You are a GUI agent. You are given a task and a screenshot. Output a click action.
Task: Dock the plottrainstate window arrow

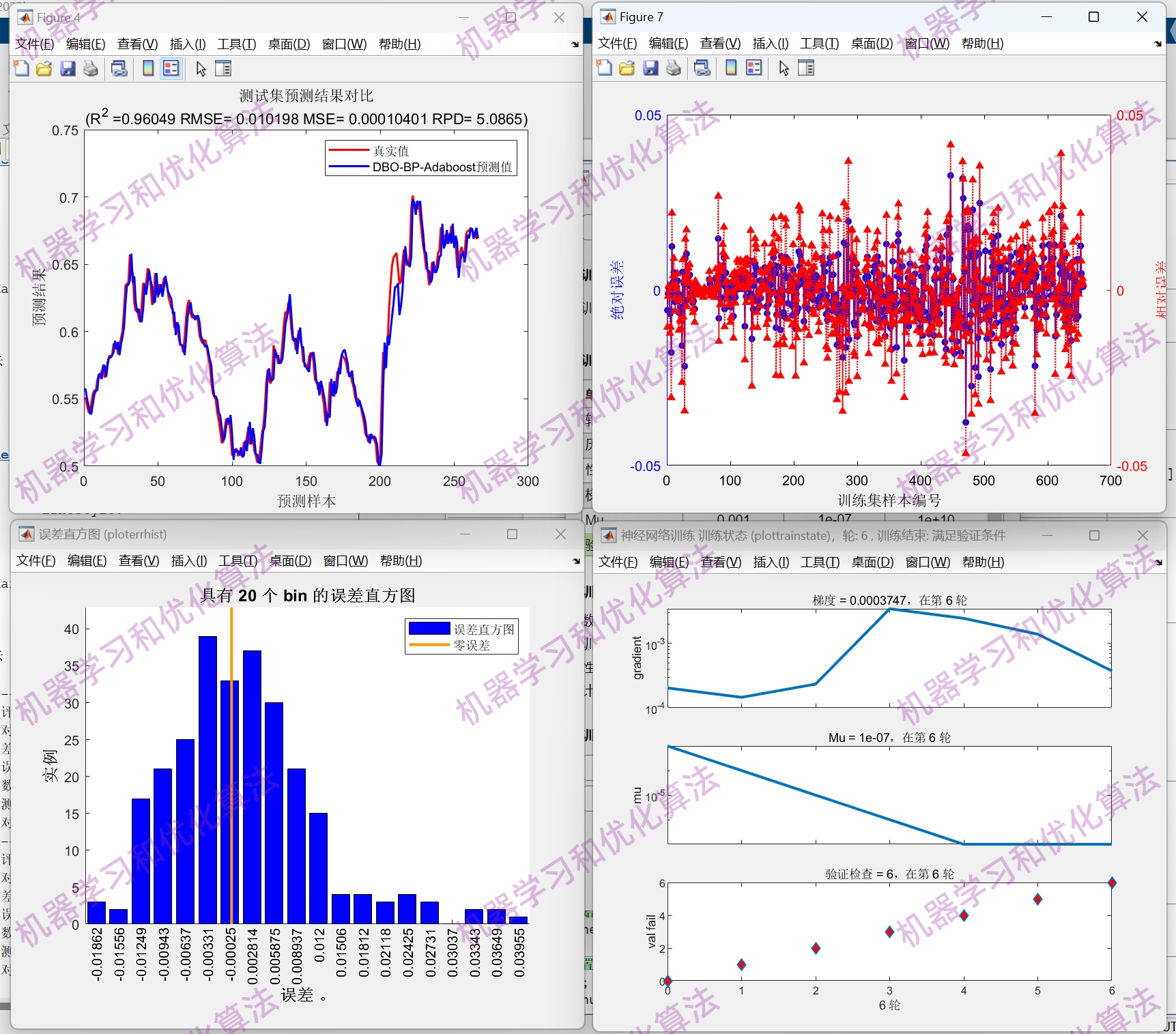tap(1158, 562)
